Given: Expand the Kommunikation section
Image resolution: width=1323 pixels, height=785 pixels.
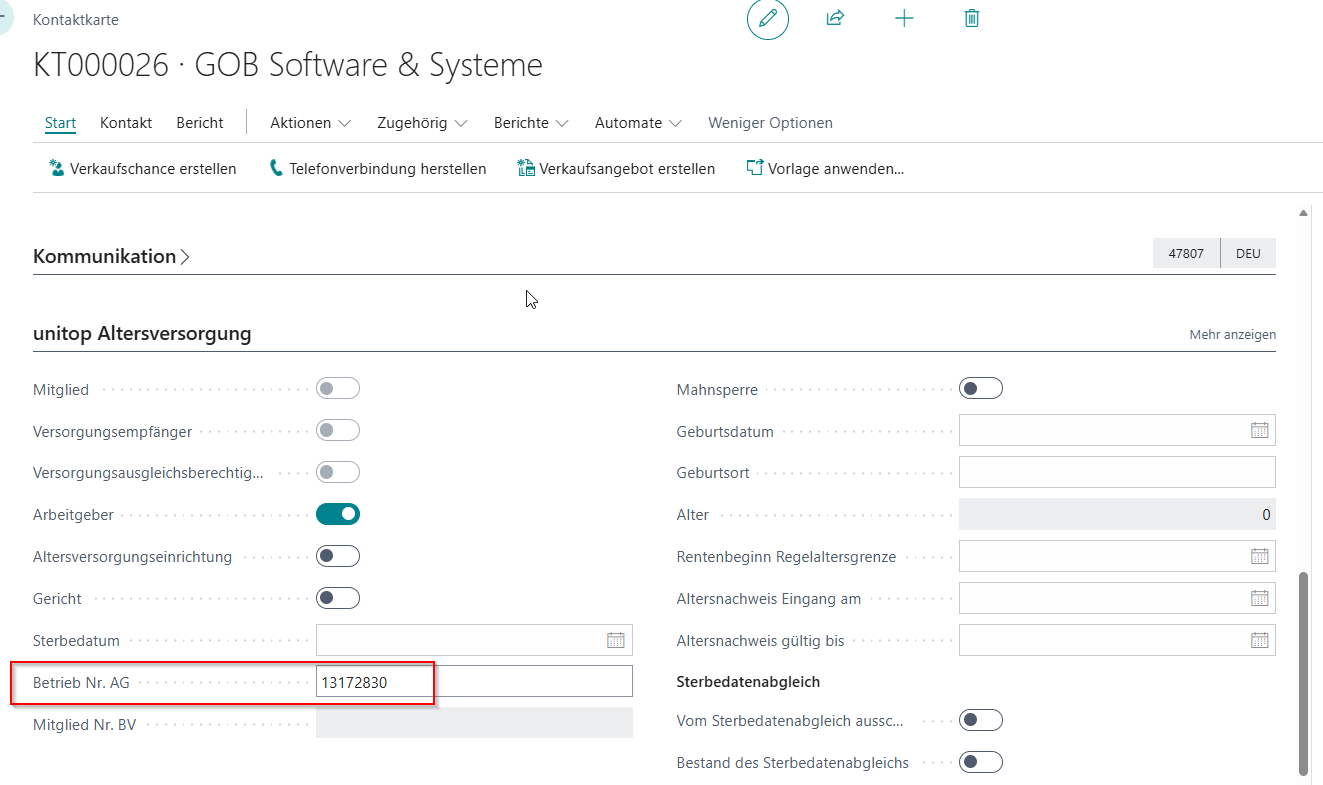Looking at the screenshot, I should (111, 256).
